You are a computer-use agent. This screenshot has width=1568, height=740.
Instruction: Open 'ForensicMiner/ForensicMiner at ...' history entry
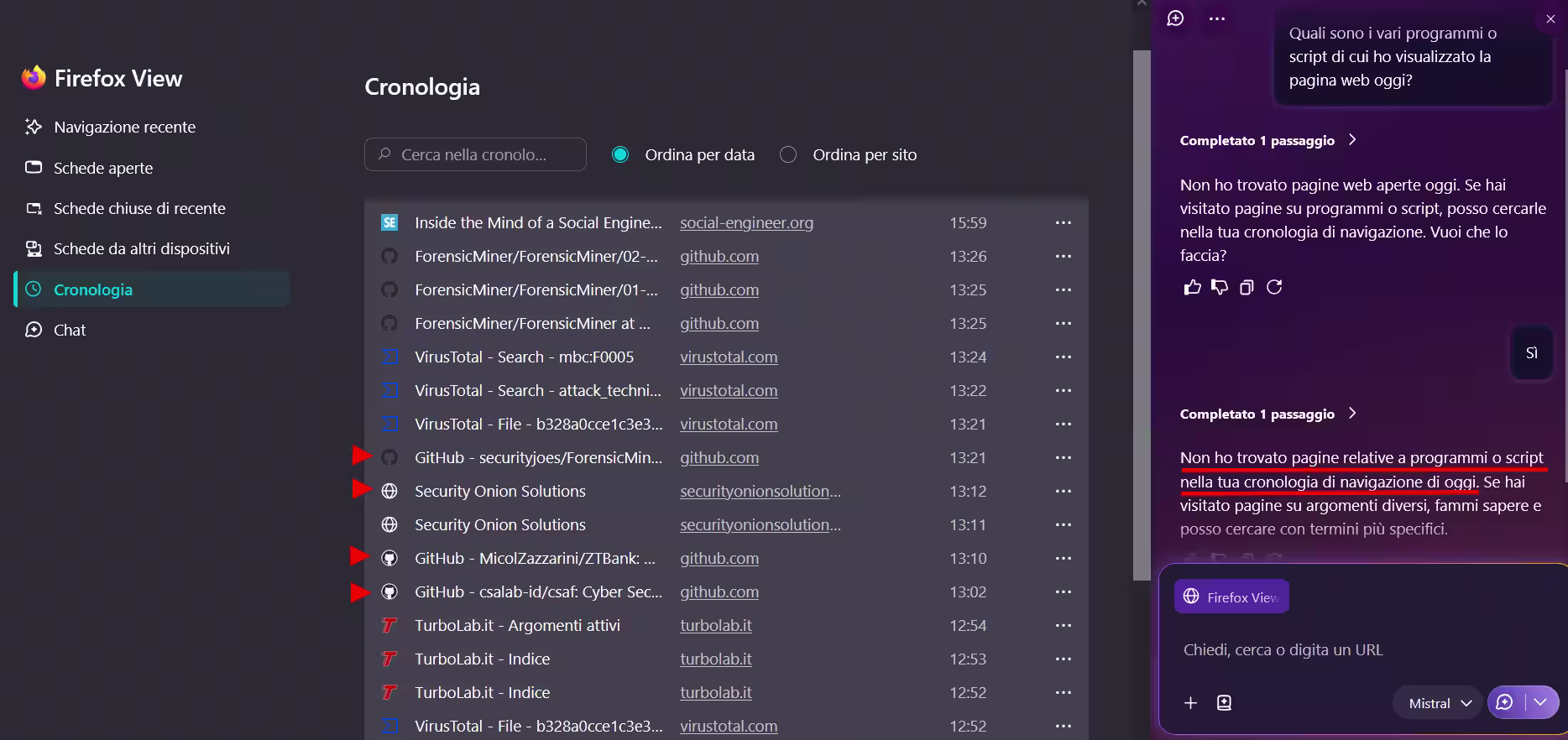click(532, 323)
